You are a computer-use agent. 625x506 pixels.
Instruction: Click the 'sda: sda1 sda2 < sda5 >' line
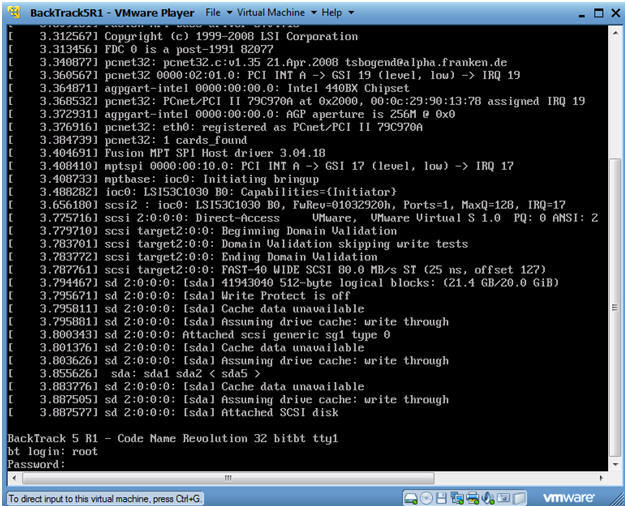coord(134,374)
